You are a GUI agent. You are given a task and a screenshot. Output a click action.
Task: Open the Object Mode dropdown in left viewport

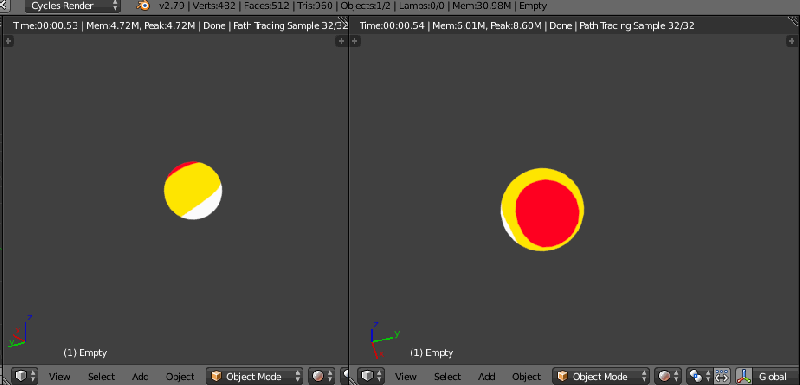pyautogui.click(x=255, y=376)
